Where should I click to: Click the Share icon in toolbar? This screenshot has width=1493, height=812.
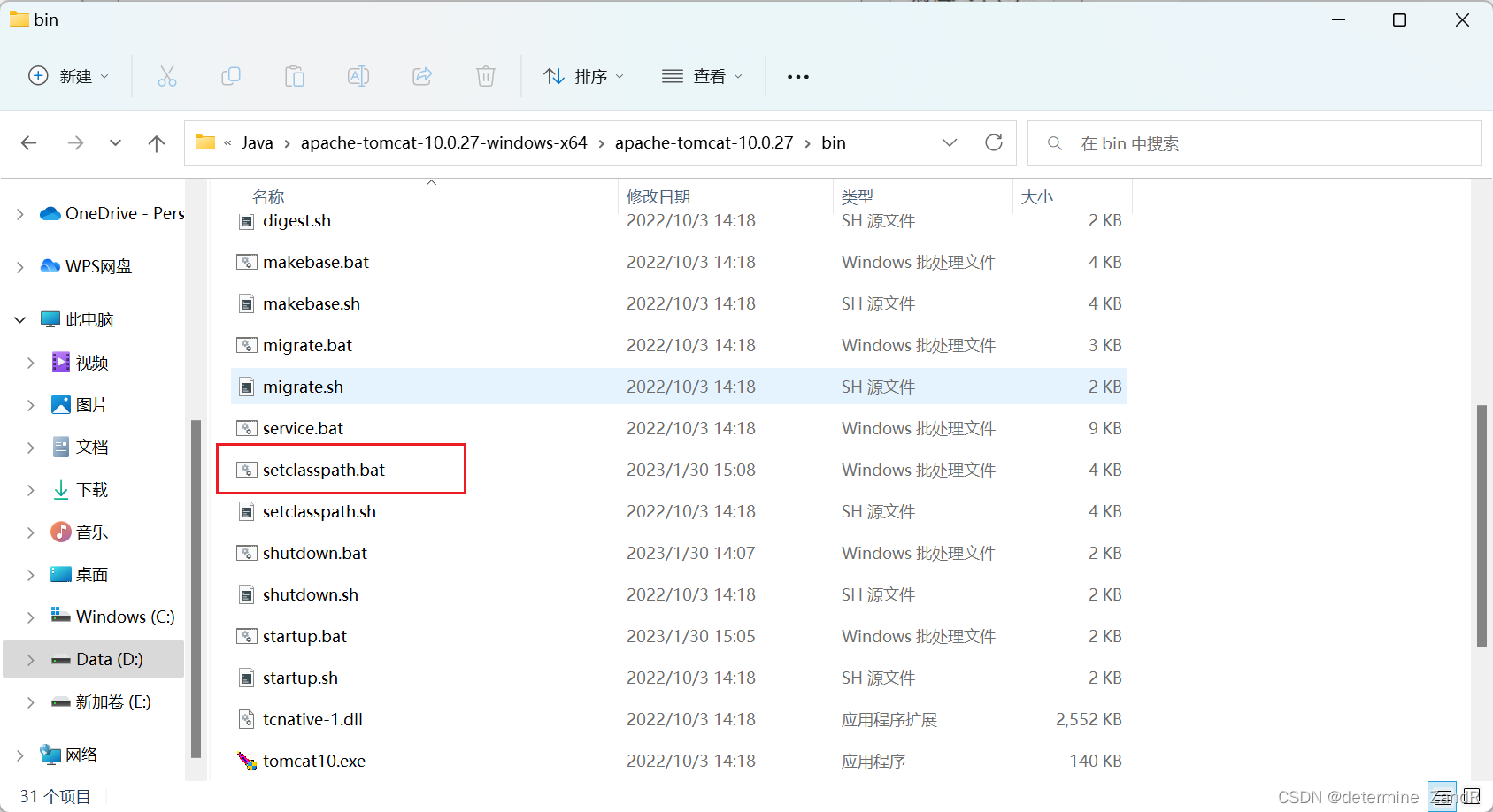point(422,76)
